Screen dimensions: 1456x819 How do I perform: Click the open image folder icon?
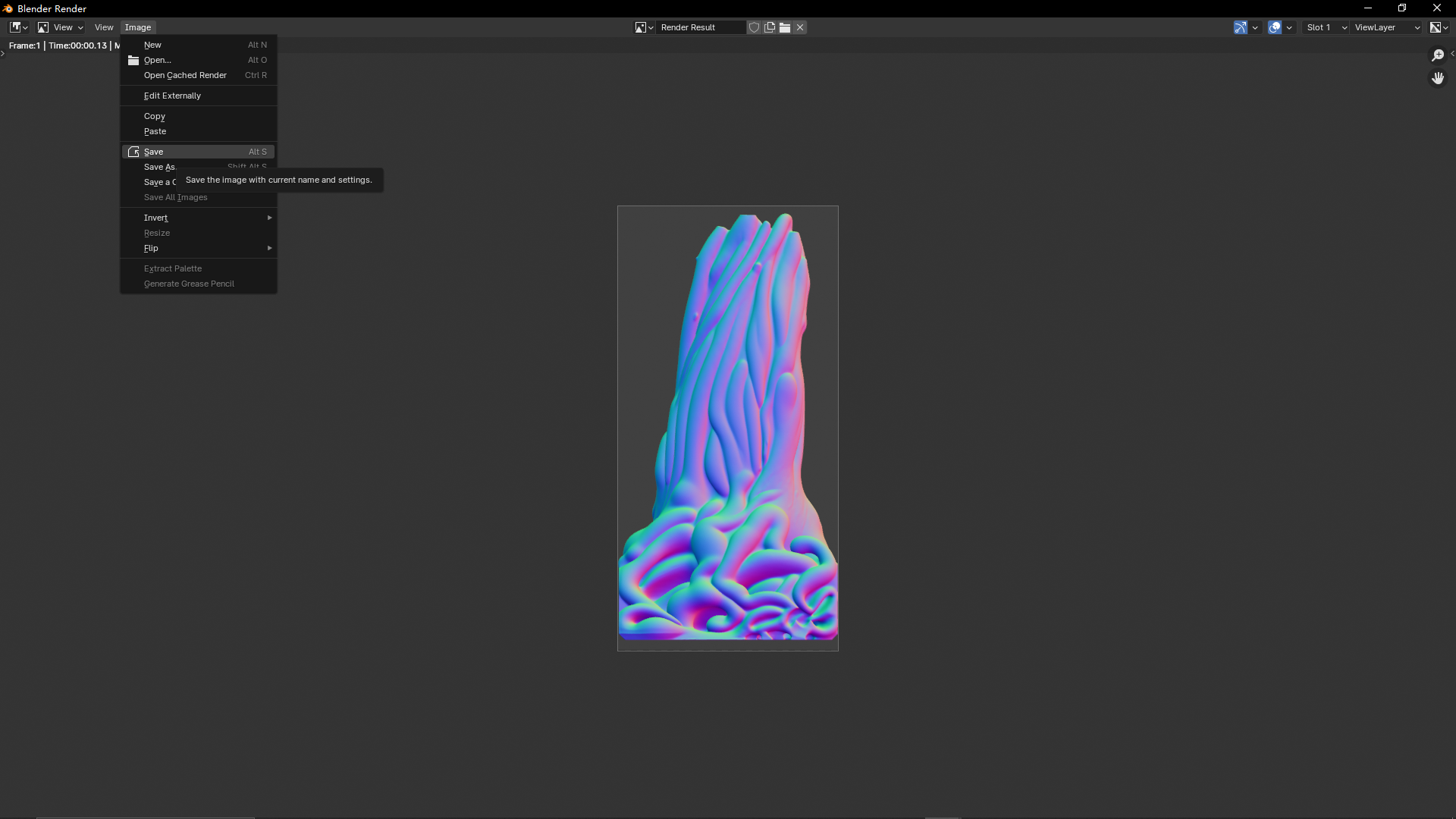[x=785, y=27]
